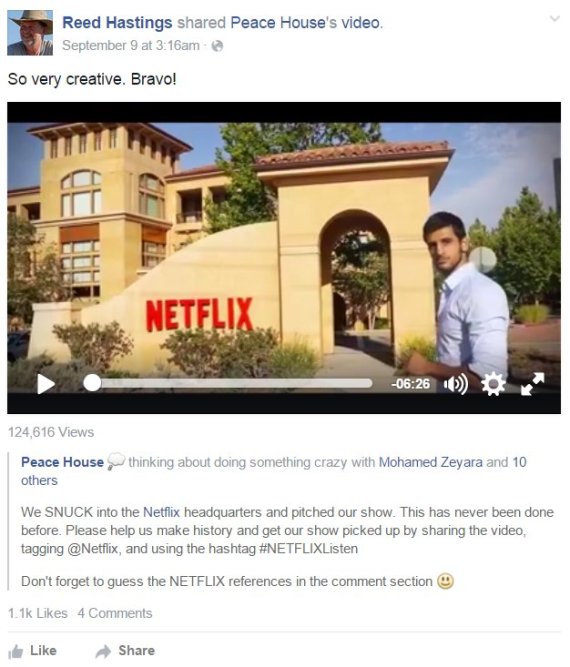The width and height of the screenshot is (570, 667).
Task: Share the post with Share button
Action: [x=125, y=650]
